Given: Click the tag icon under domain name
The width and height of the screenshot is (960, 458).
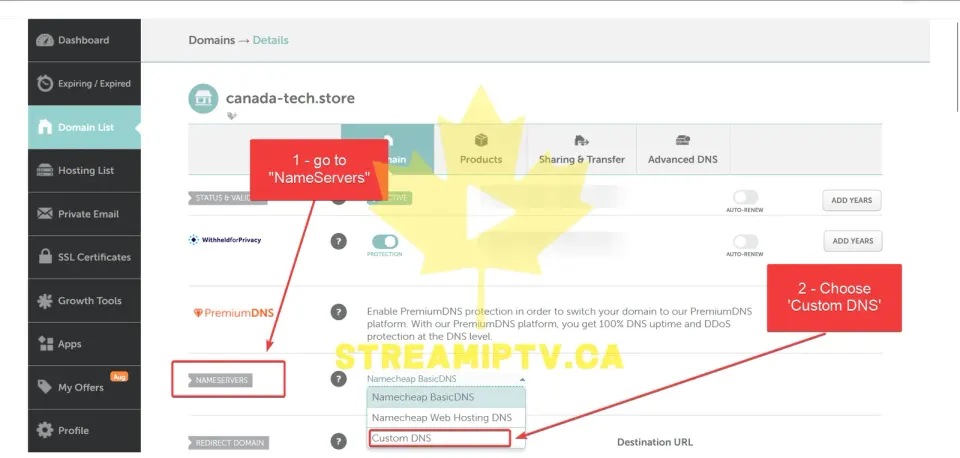Looking at the screenshot, I should 231,116.
